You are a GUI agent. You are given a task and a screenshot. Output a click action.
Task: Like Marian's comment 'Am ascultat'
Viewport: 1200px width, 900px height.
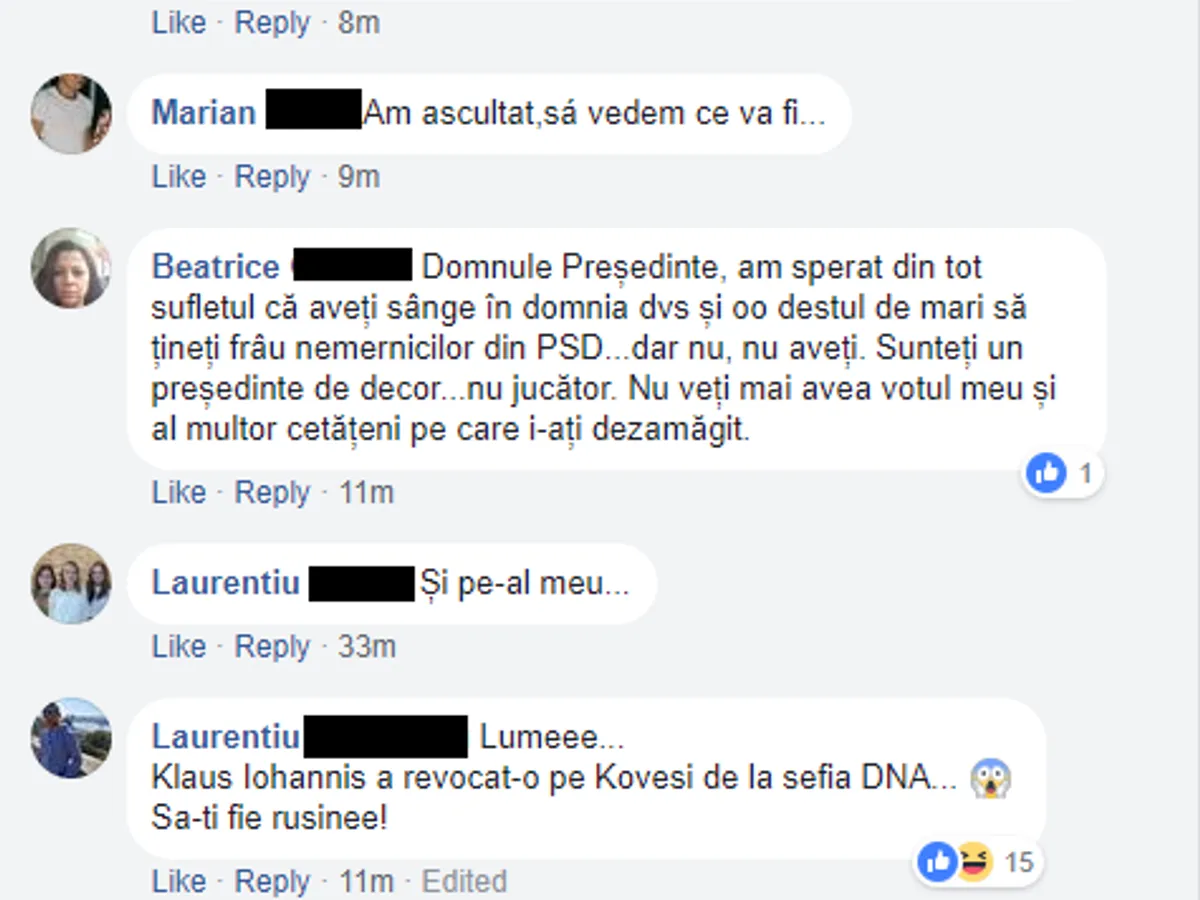coord(179,177)
